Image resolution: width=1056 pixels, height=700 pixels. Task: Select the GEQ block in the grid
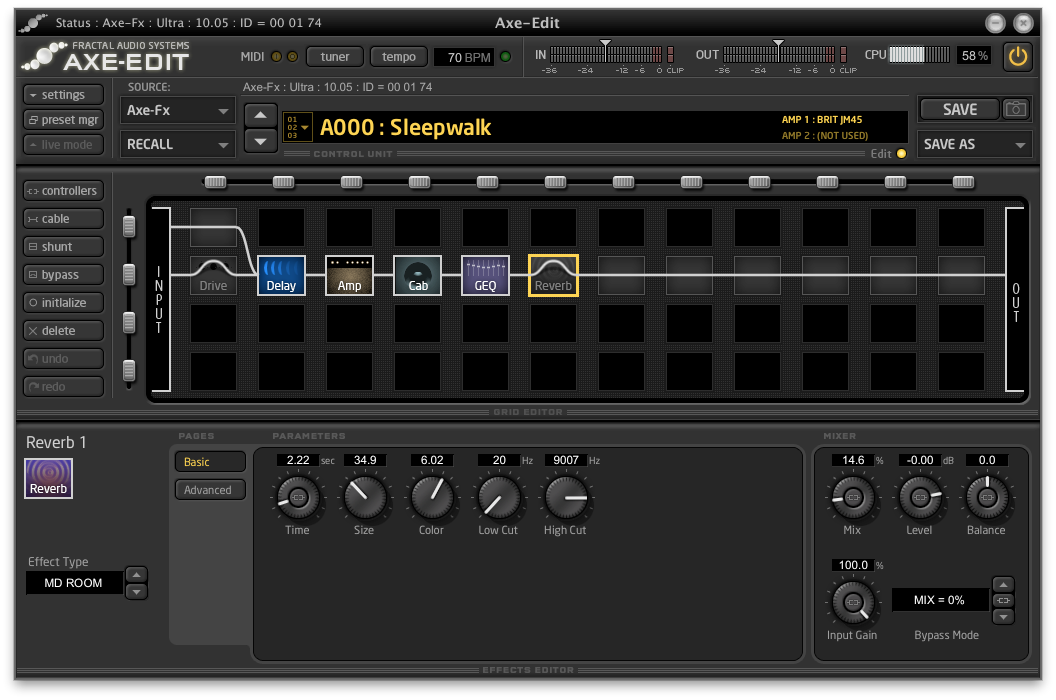click(486, 275)
